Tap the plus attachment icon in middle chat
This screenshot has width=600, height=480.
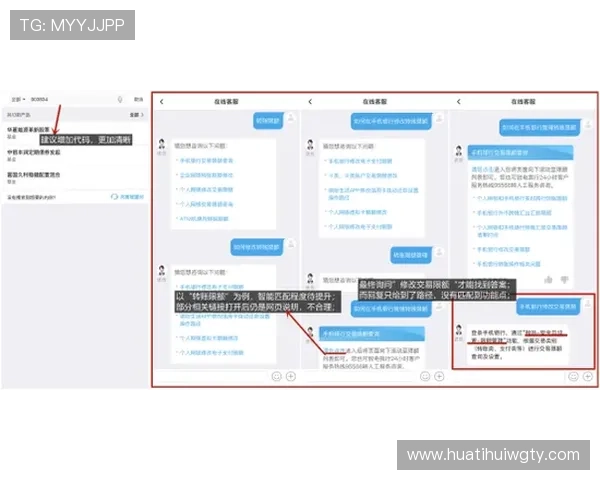pos(439,377)
